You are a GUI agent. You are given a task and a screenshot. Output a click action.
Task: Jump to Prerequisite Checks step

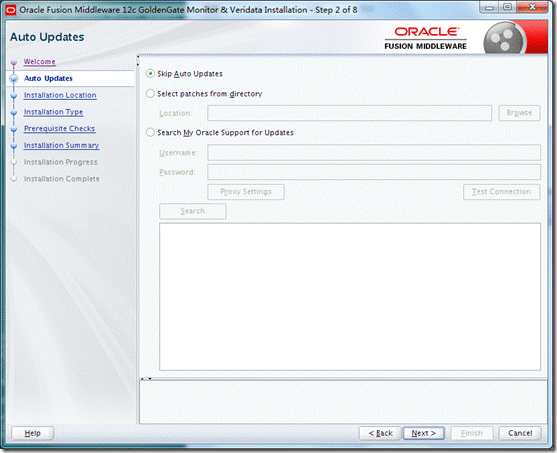pos(59,129)
